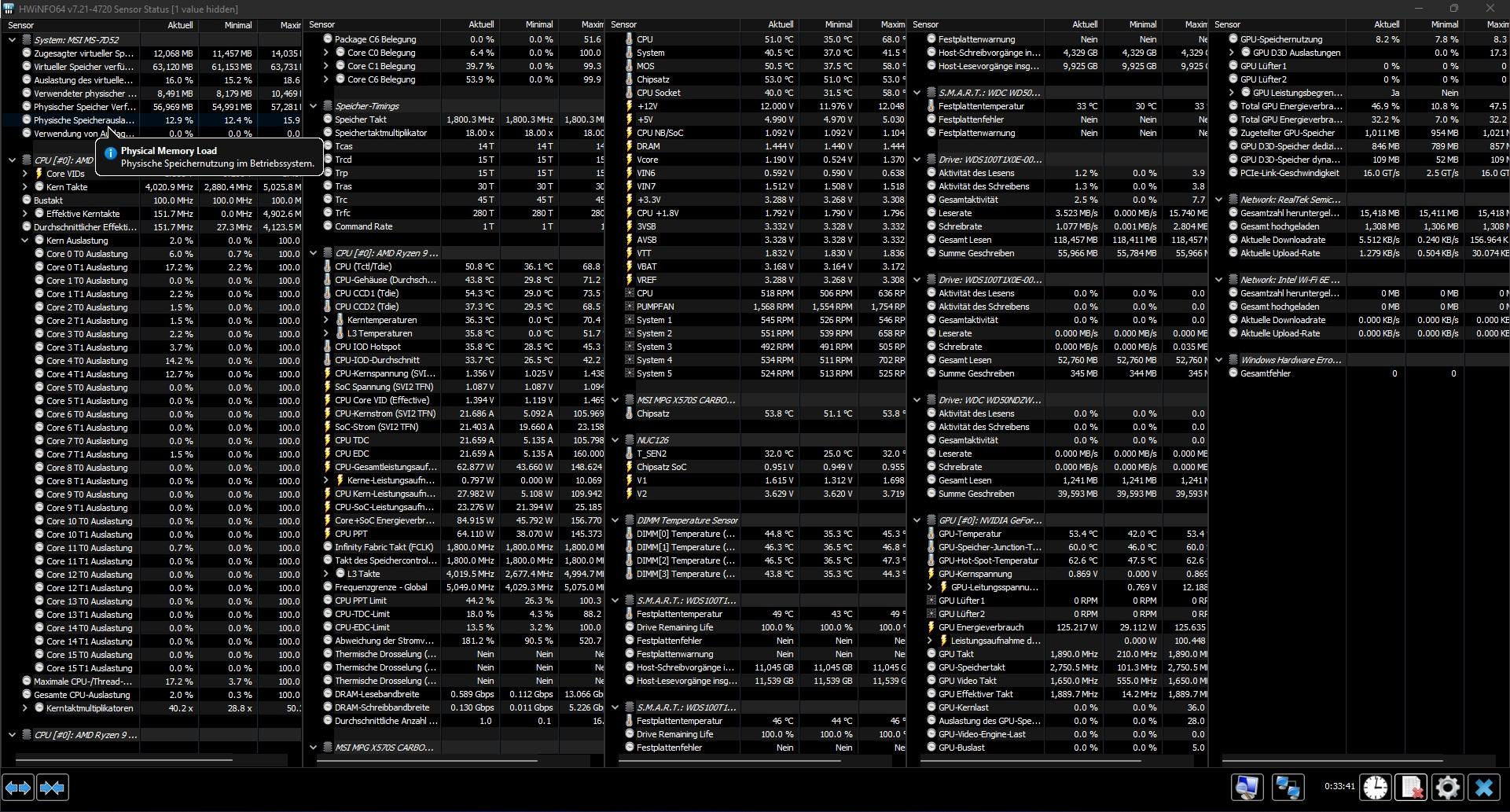Click the thermometer icon beside CPU CCD1 (Tdie)
The image size is (1510, 812).
pyautogui.click(x=328, y=293)
